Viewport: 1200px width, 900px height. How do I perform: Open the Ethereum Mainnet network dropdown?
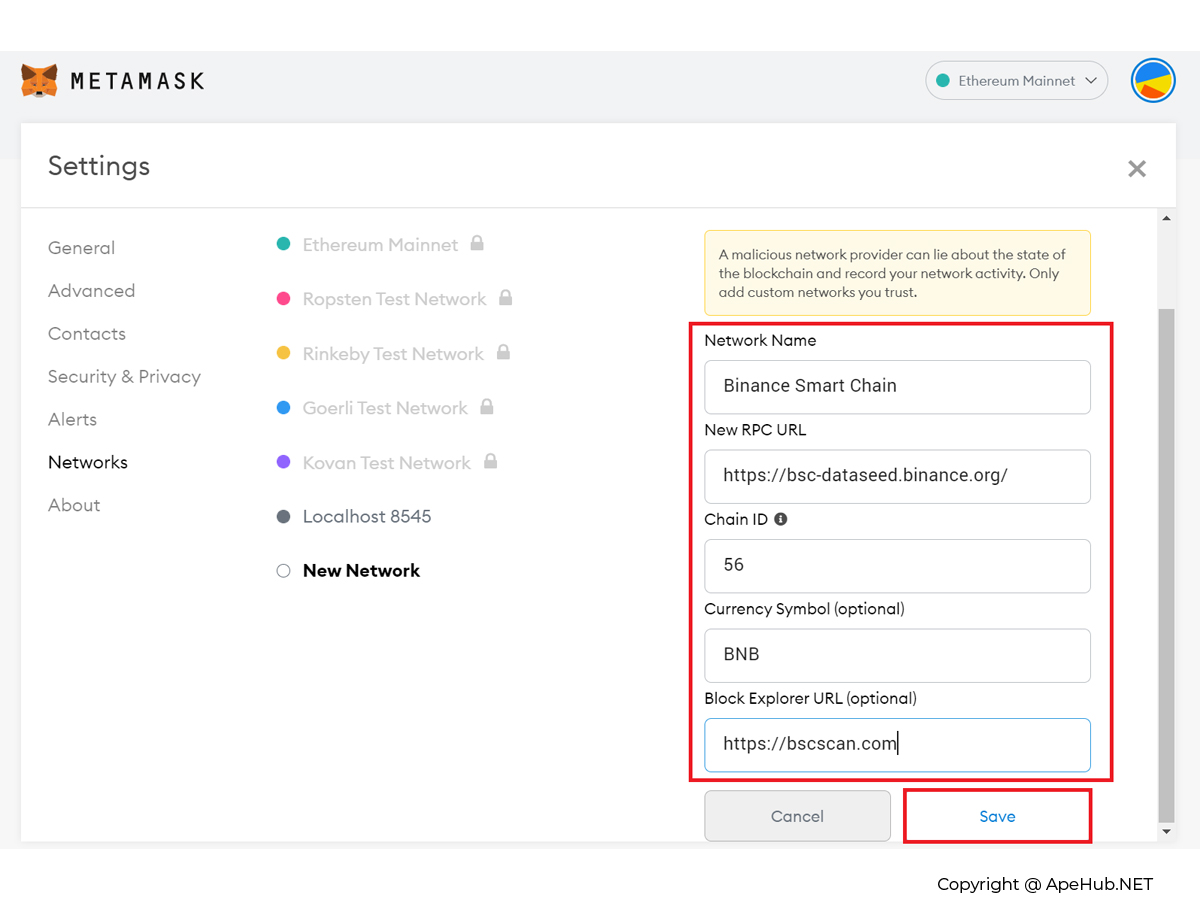pos(1016,81)
